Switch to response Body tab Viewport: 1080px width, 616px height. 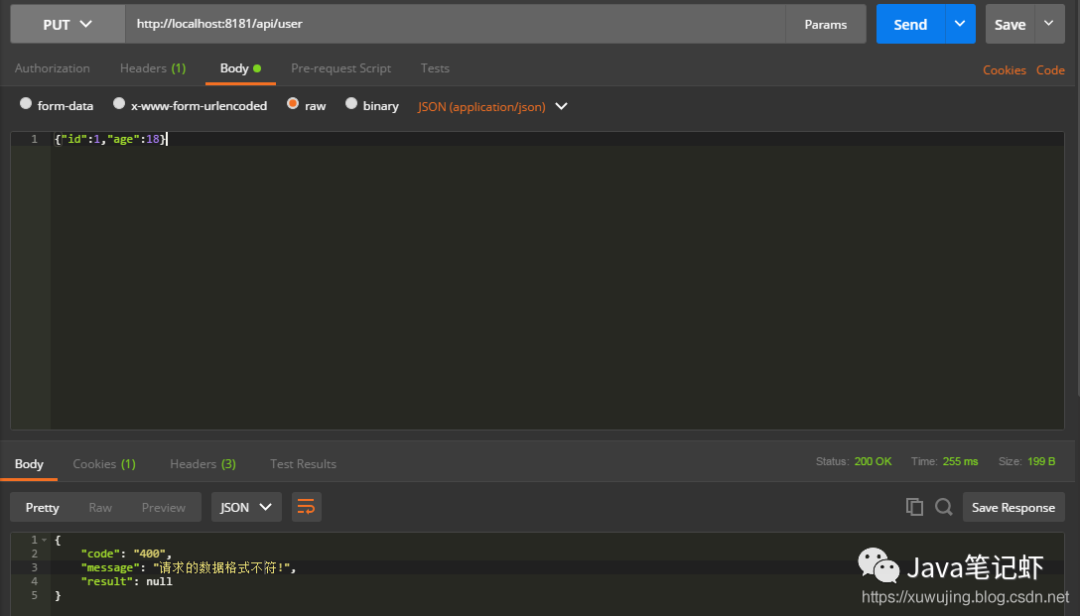pyautogui.click(x=29, y=464)
